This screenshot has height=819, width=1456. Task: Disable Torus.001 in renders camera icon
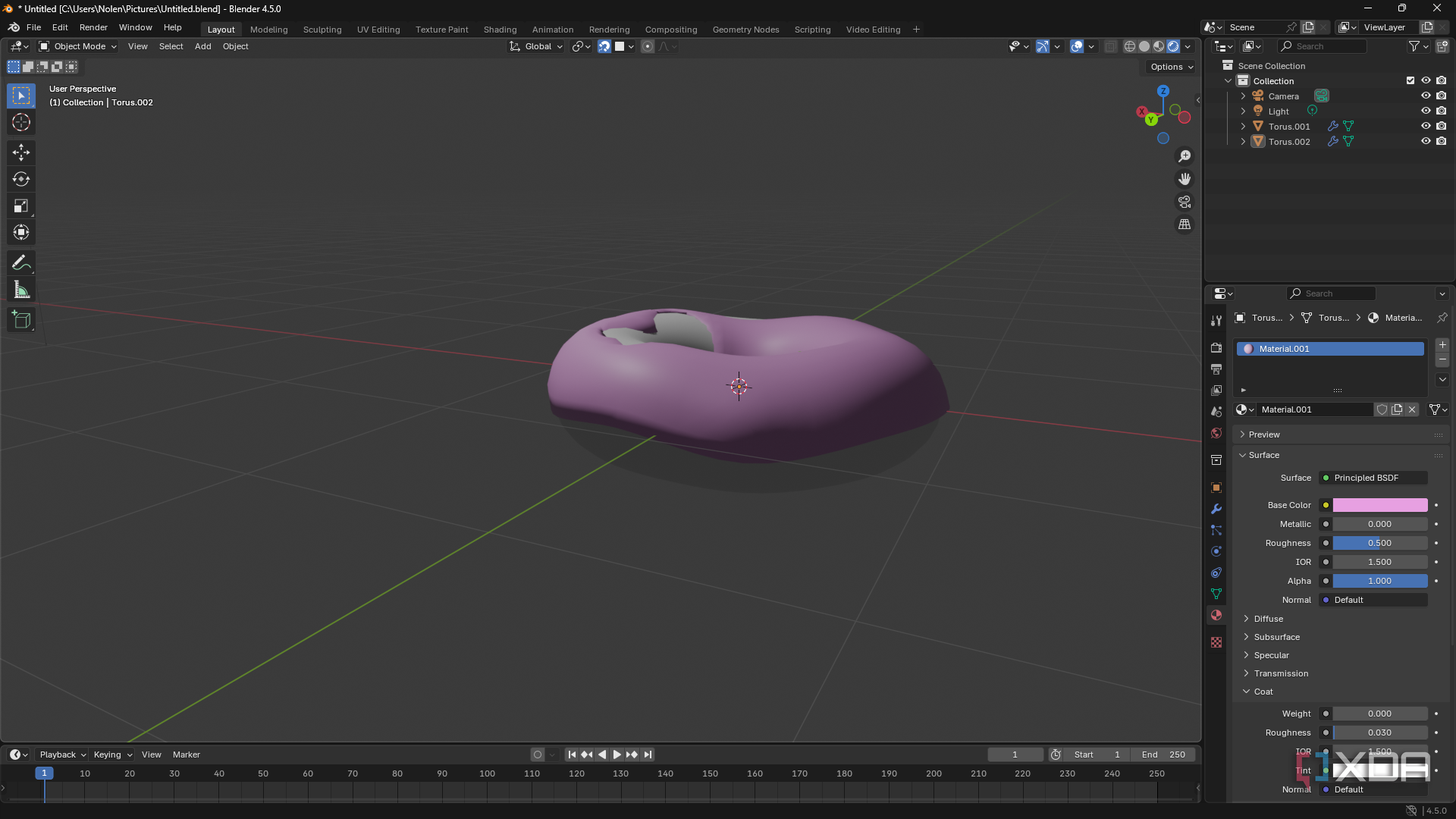(1441, 126)
